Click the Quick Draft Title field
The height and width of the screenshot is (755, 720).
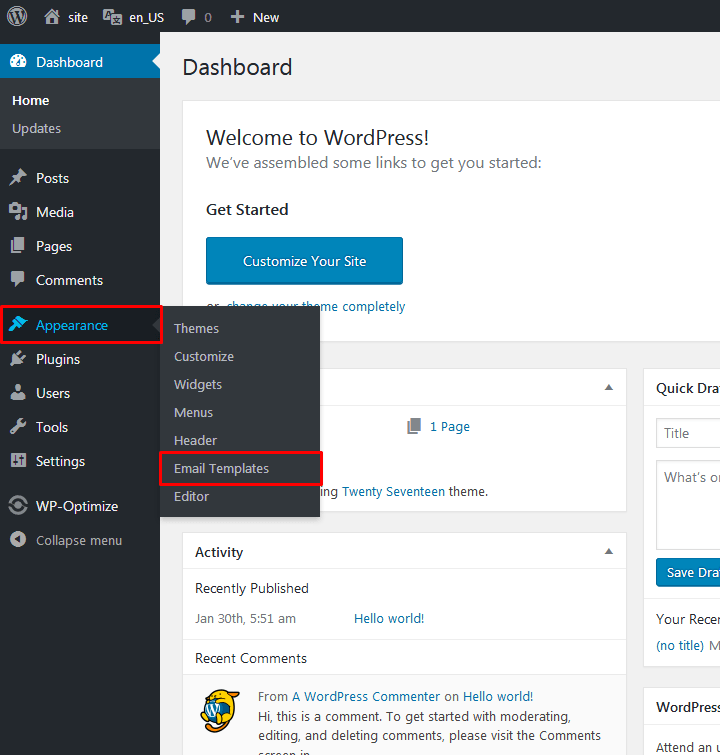pos(688,433)
